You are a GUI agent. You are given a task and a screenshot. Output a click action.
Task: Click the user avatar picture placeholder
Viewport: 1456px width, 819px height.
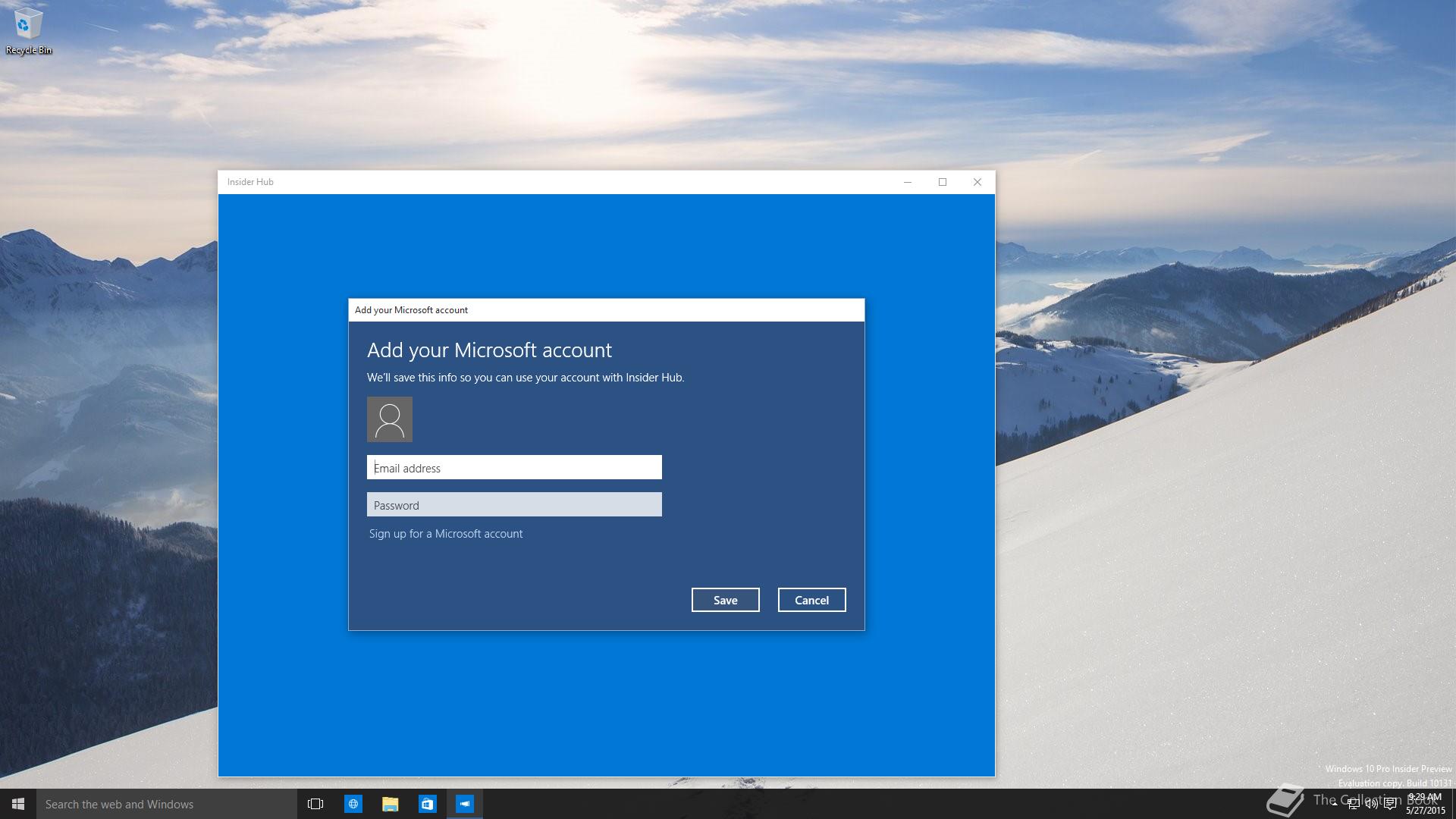click(x=390, y=419)
